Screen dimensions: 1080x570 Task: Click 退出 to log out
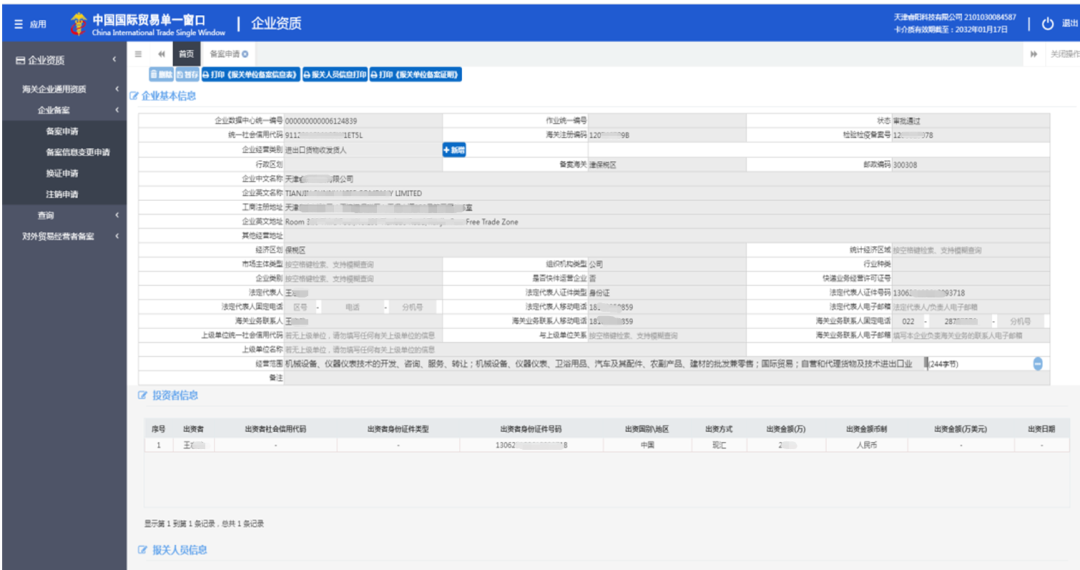[1070, 23]
